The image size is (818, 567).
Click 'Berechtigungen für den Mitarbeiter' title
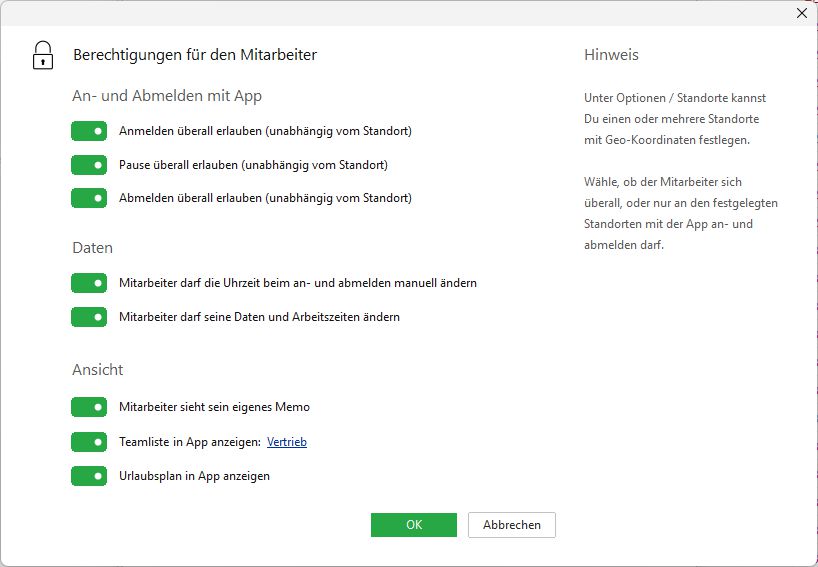195,55
